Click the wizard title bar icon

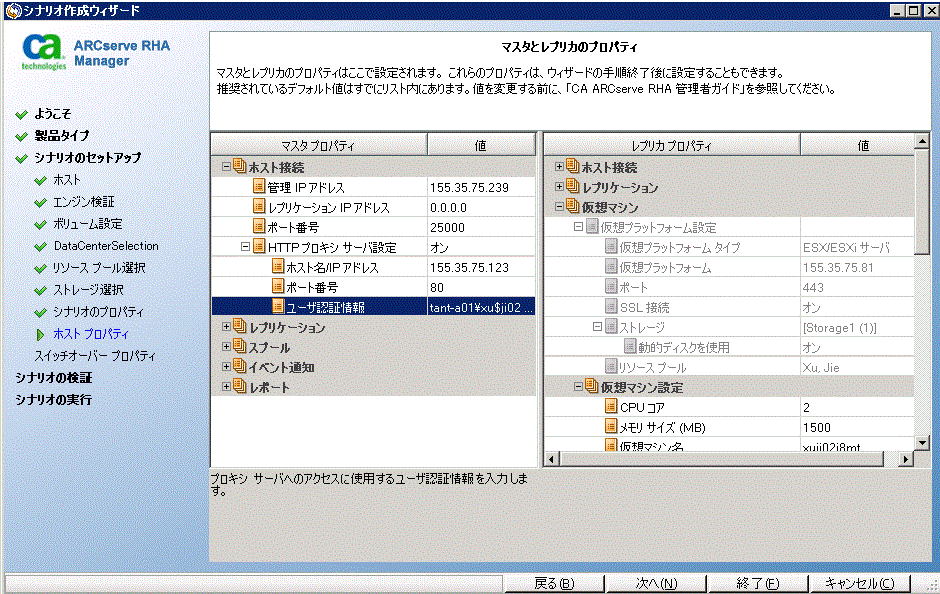click(x=13, y=10)
